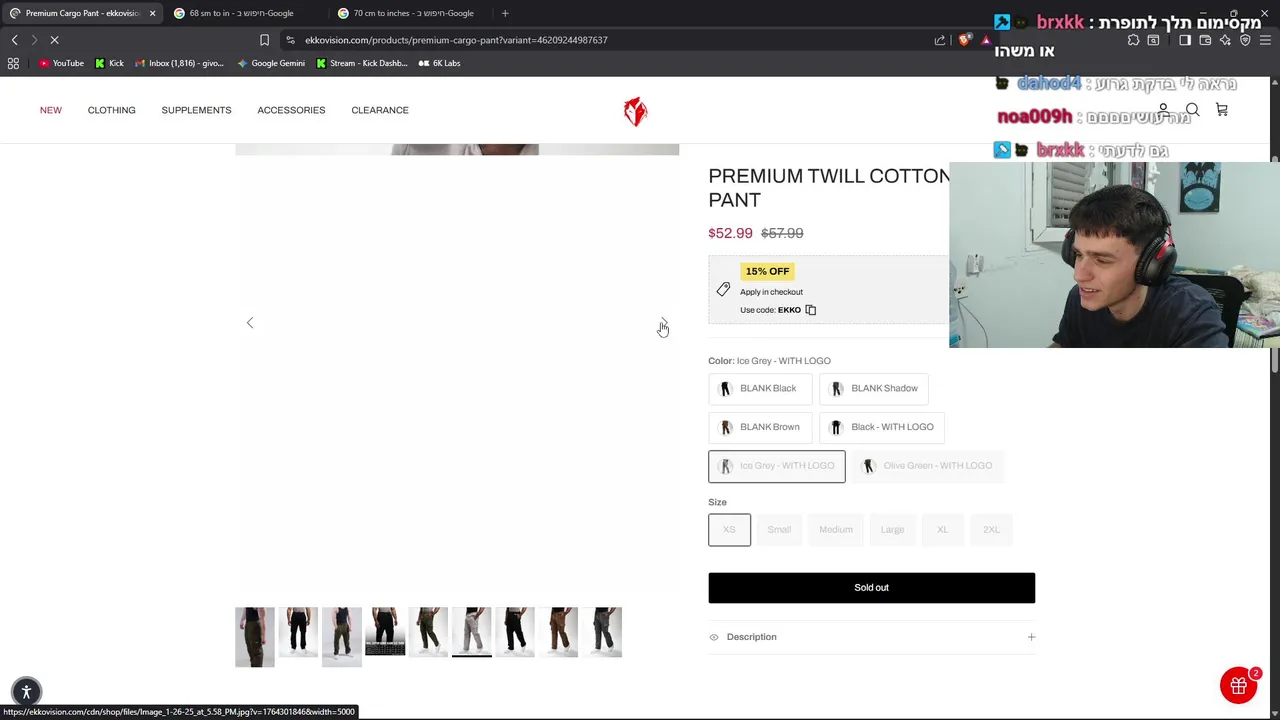Copy the EKKO discount code
The height and width of the screenshot is (720, 1280).
811,310
